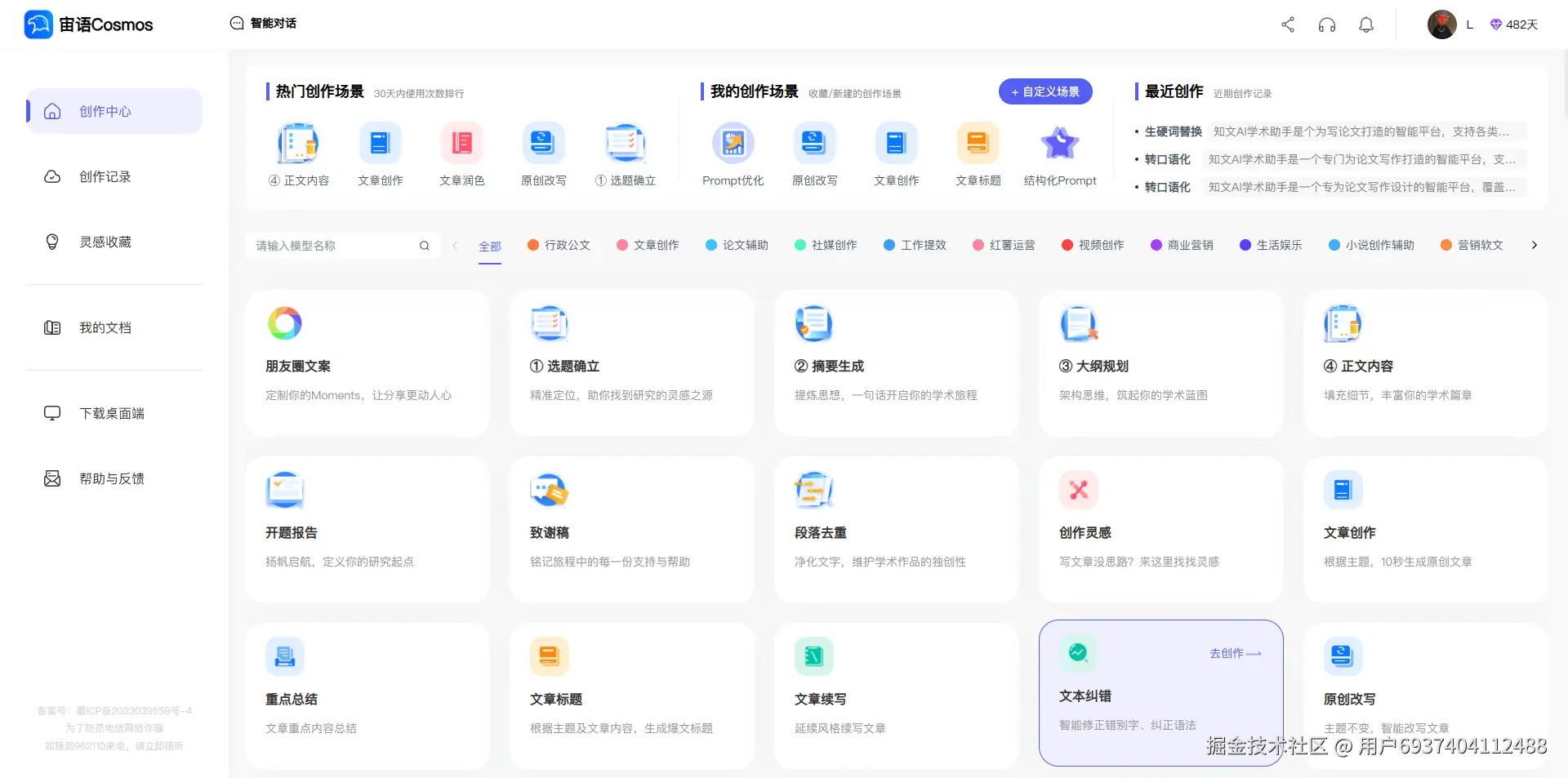1568x778 pixels.
Task: Filter by 小说创作辅助 category
Action: (x=1372, y=245)
